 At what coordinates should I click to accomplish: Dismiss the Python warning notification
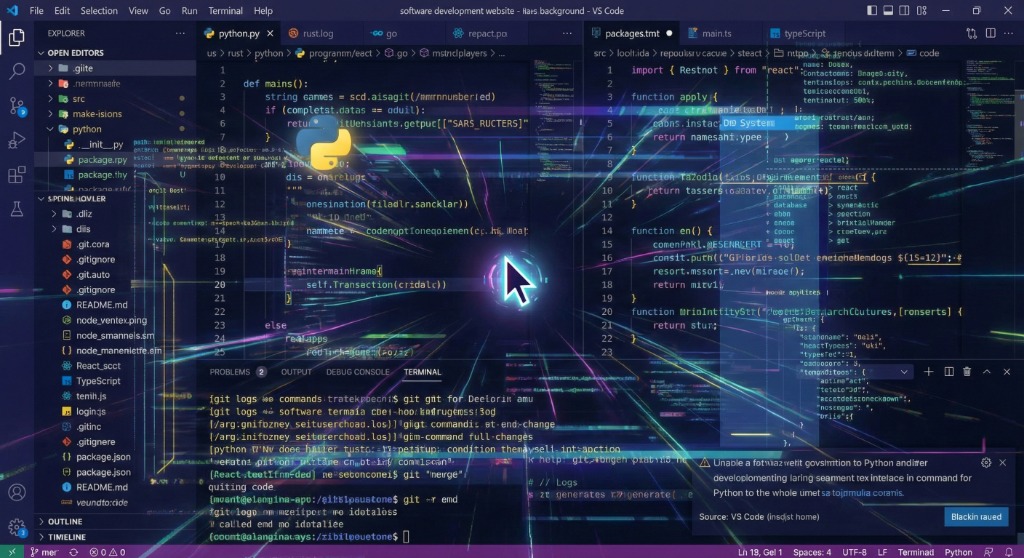(1003, 463)
